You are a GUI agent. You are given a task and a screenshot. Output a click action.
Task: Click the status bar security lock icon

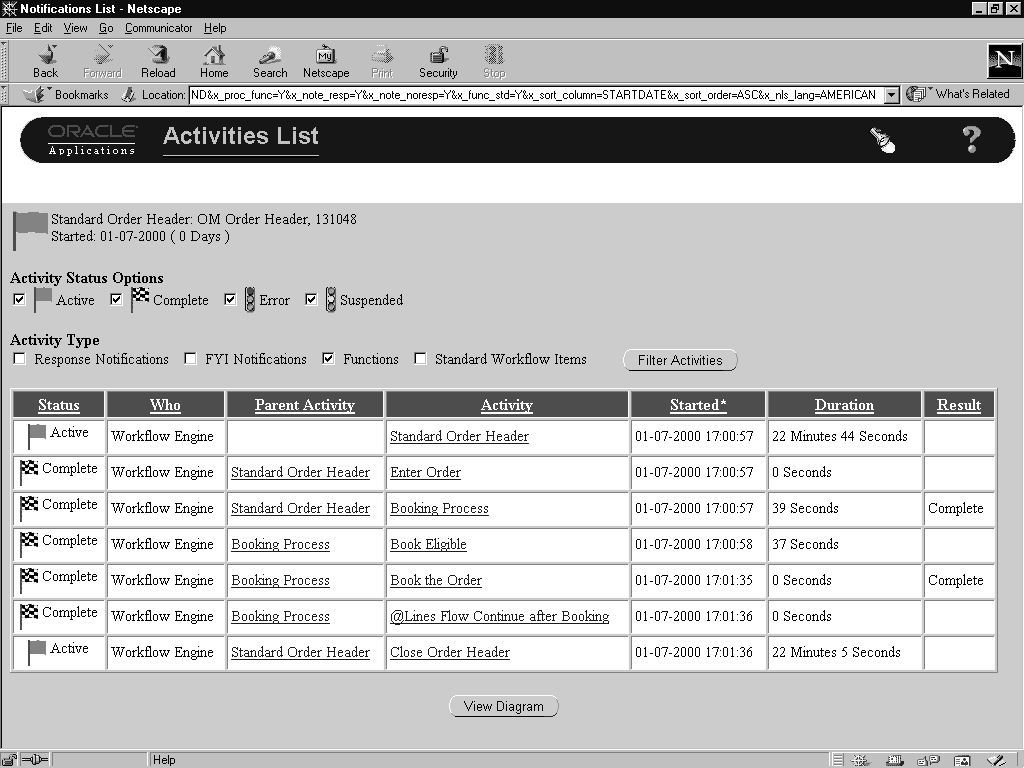(9, 760)
